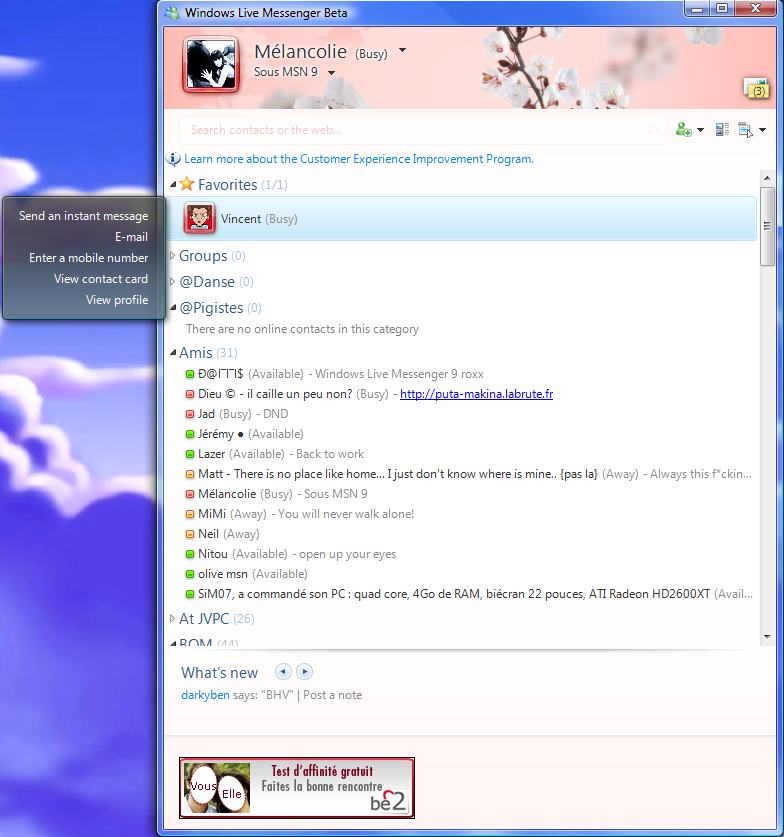Click Post a note
The height and width of the screenshot is (837, 784).
[332, 695]
